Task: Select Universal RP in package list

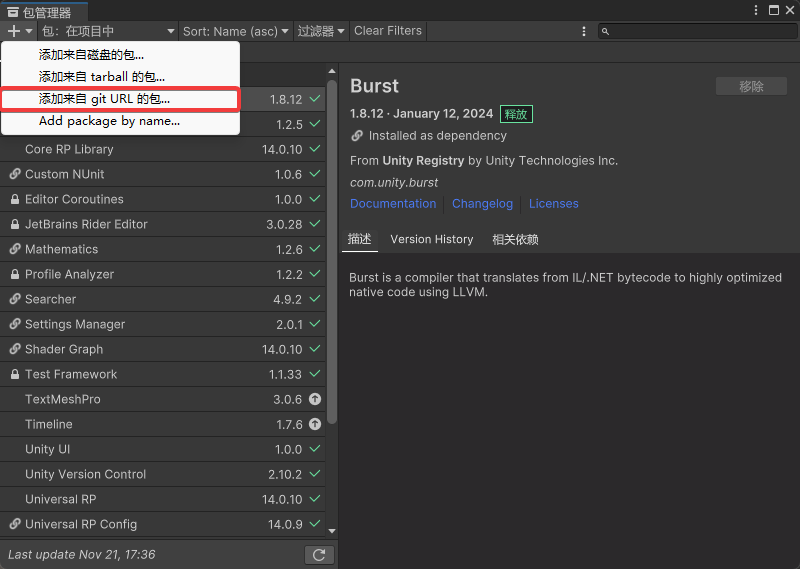Action: pos(60,499)
